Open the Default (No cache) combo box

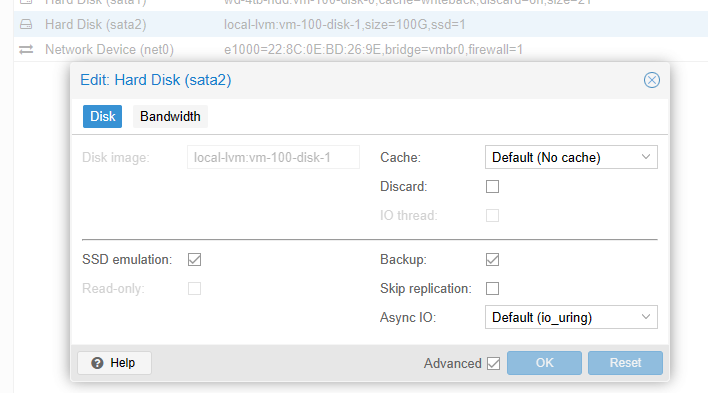[571, 157]
